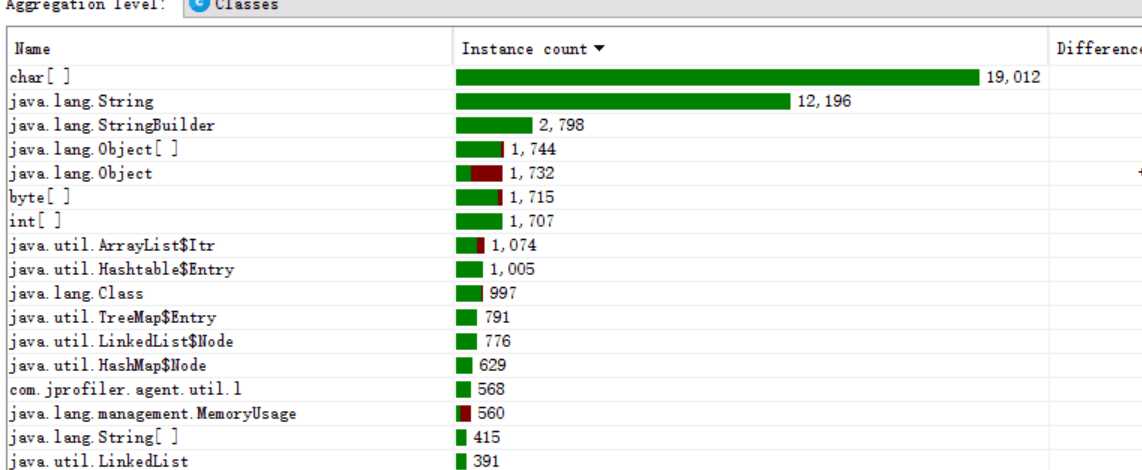Select the java.lang.String row
The width and height of the screenshot is (1142, 470).
pos(575,101)
